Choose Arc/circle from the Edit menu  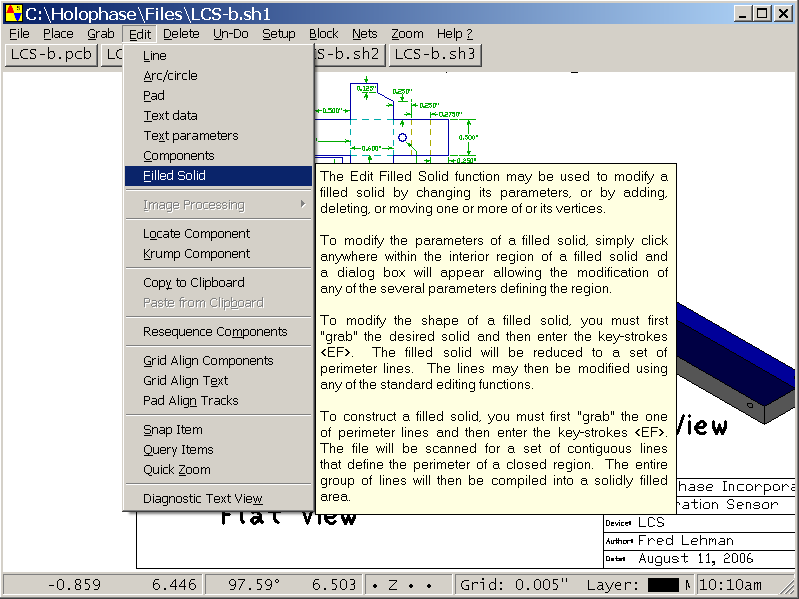click(170, 76)
